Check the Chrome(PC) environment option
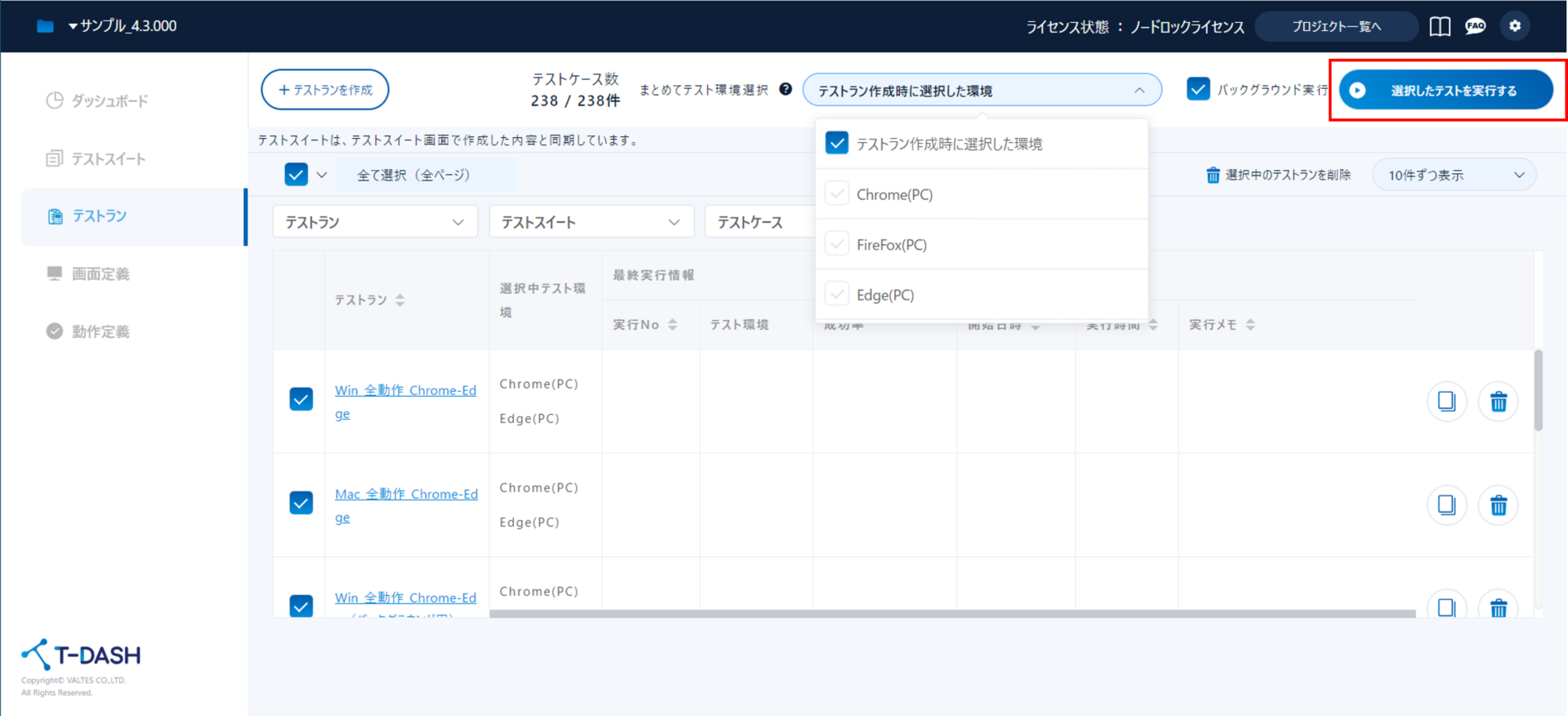 coord(837,194)
